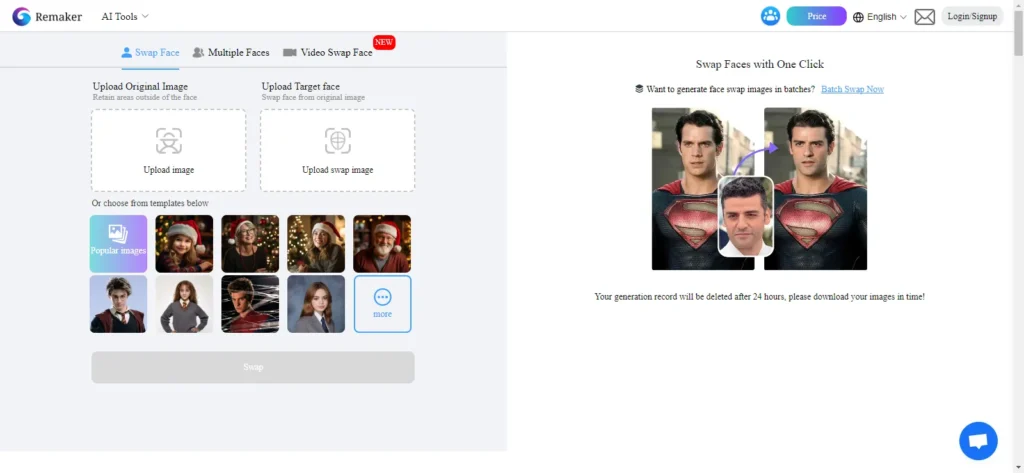This screenshot has height=473, width=1024.
Task: Click the Login/Signup button
Action: point(972,16)
